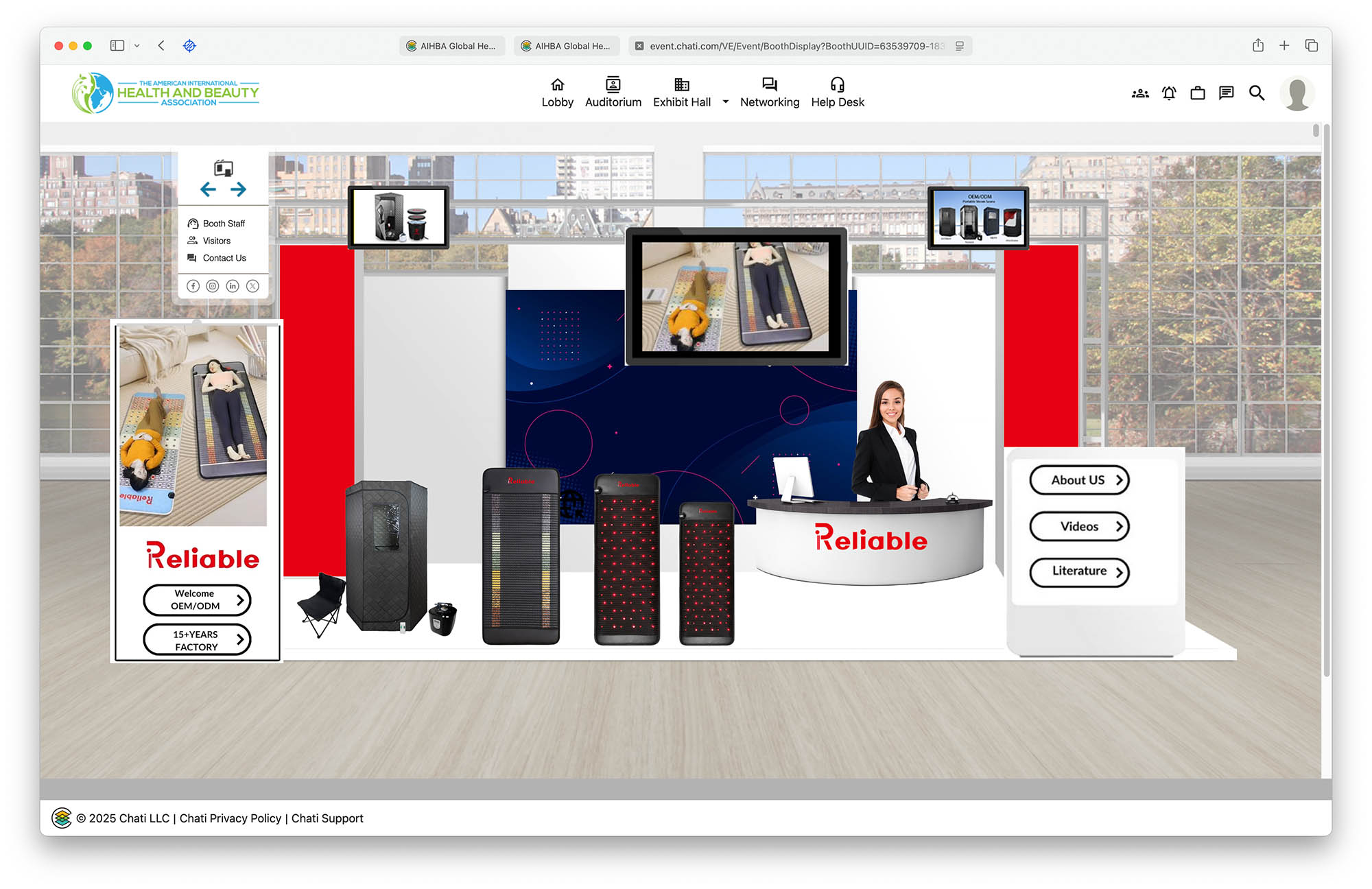Screen dimensions: 1372x889
Task: Go to next booth with right arrow
Action: 238,189
